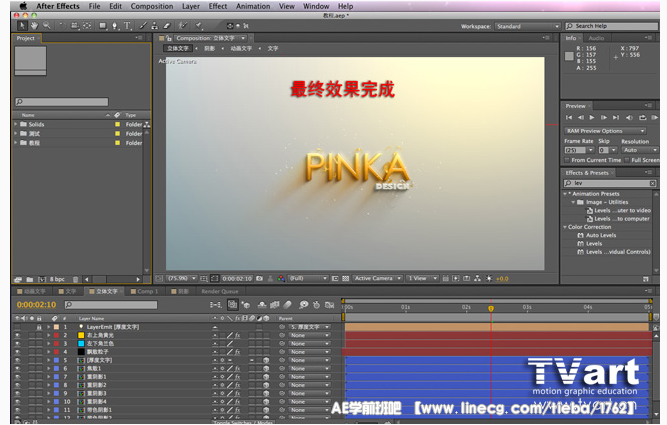Click the region of interest icon
667x425 pixels.
pos(335,279)
